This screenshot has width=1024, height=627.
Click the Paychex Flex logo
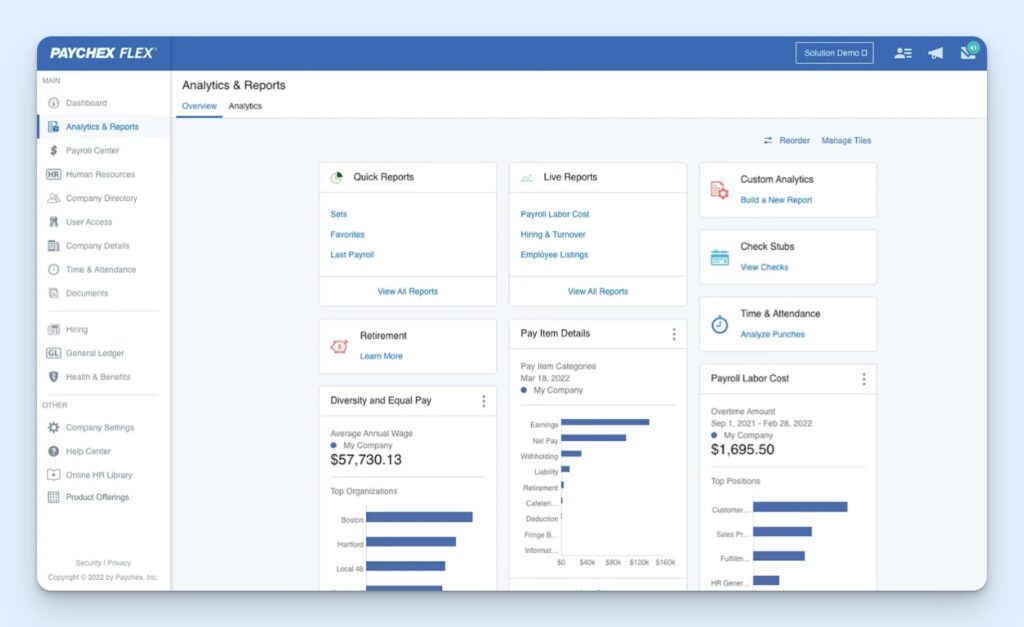click(x=103, y=54)
